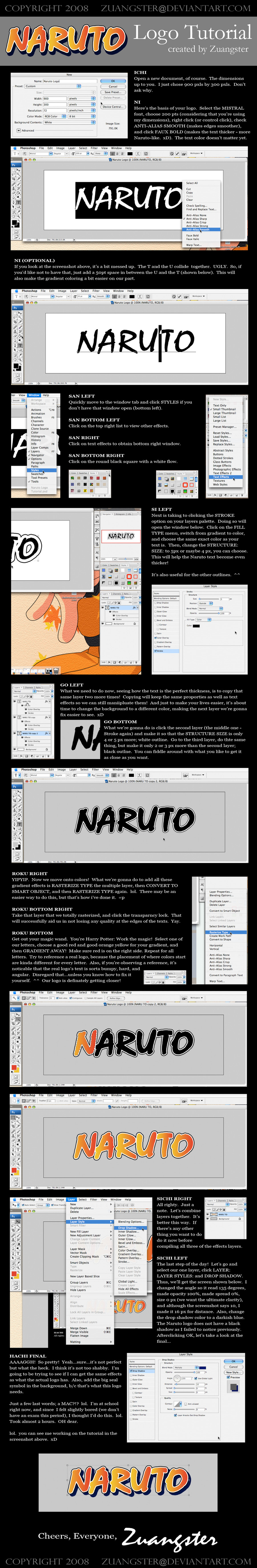Screen dimensions: 257x1568
Task: Click Cancel in the New document dialog
Action: [113, 86]
